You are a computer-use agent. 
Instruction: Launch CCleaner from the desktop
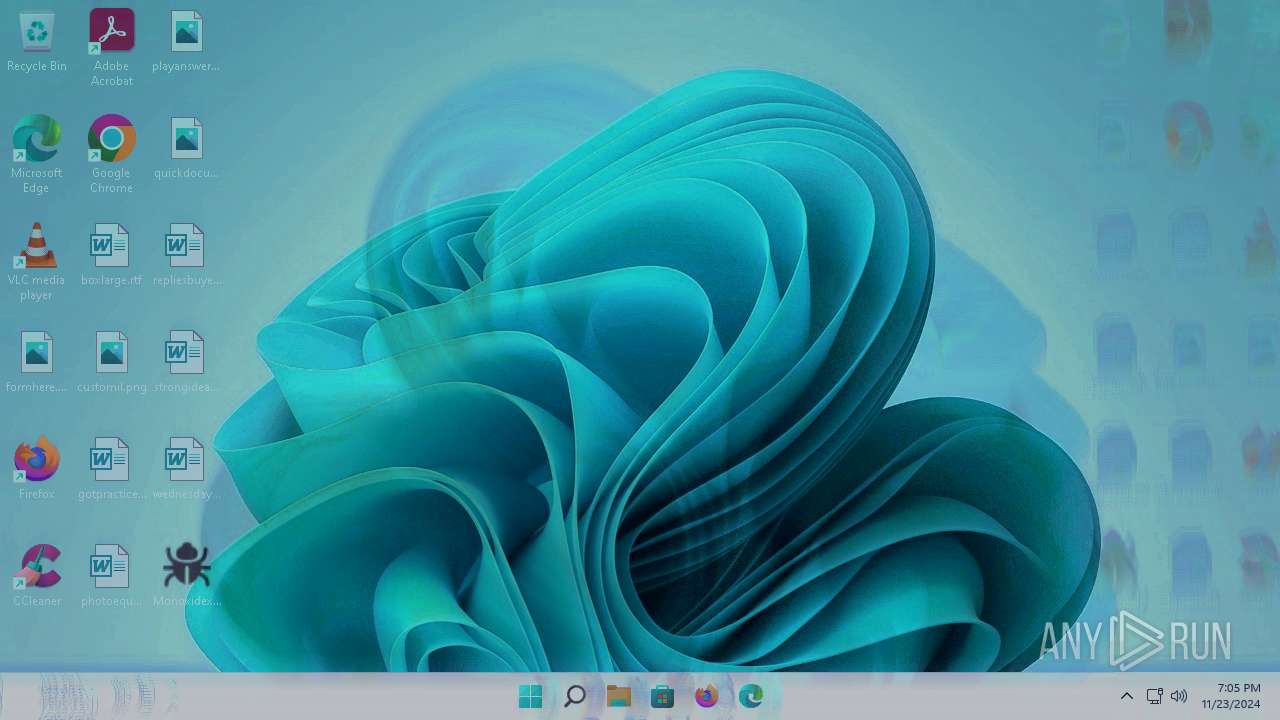coord(37,575)
